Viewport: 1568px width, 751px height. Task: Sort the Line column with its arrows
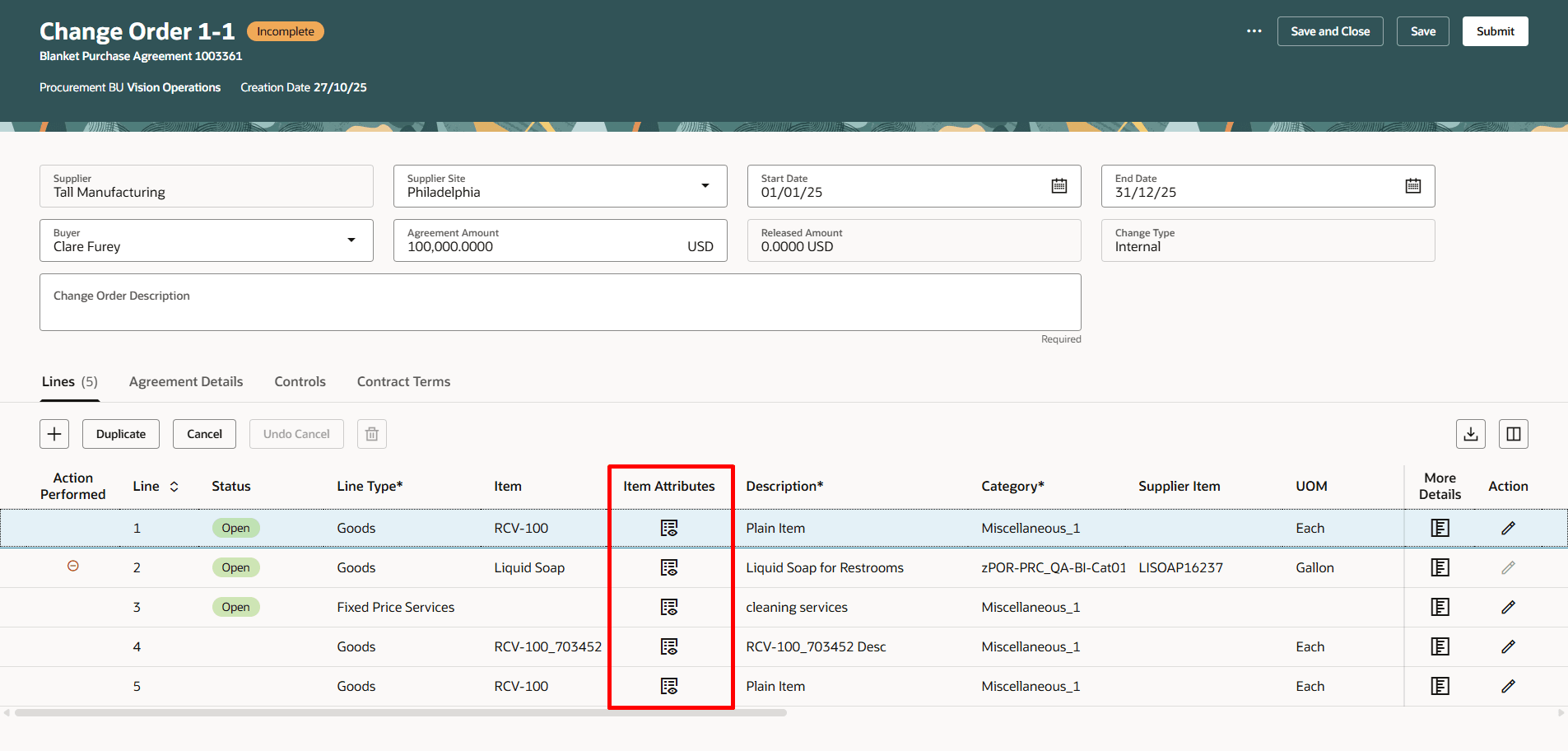coord(174,486)
